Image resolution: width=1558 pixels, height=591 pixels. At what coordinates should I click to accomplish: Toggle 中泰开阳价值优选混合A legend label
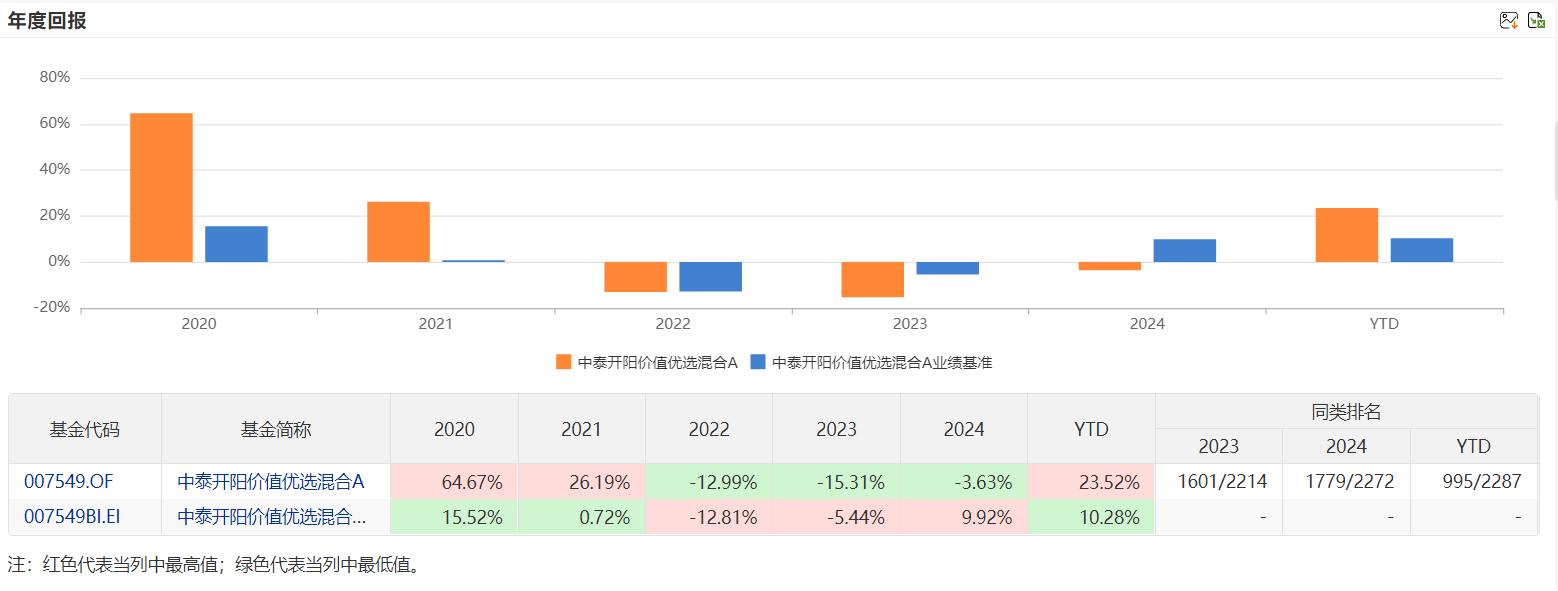pyautogui.click(x=657, y=363)
